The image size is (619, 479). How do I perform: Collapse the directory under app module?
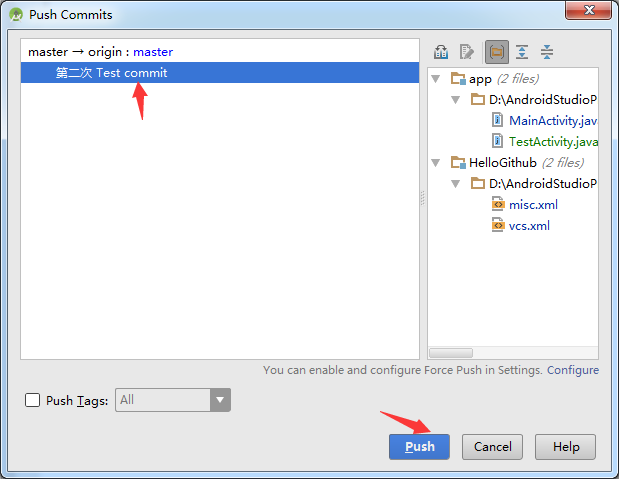(456, 100)
